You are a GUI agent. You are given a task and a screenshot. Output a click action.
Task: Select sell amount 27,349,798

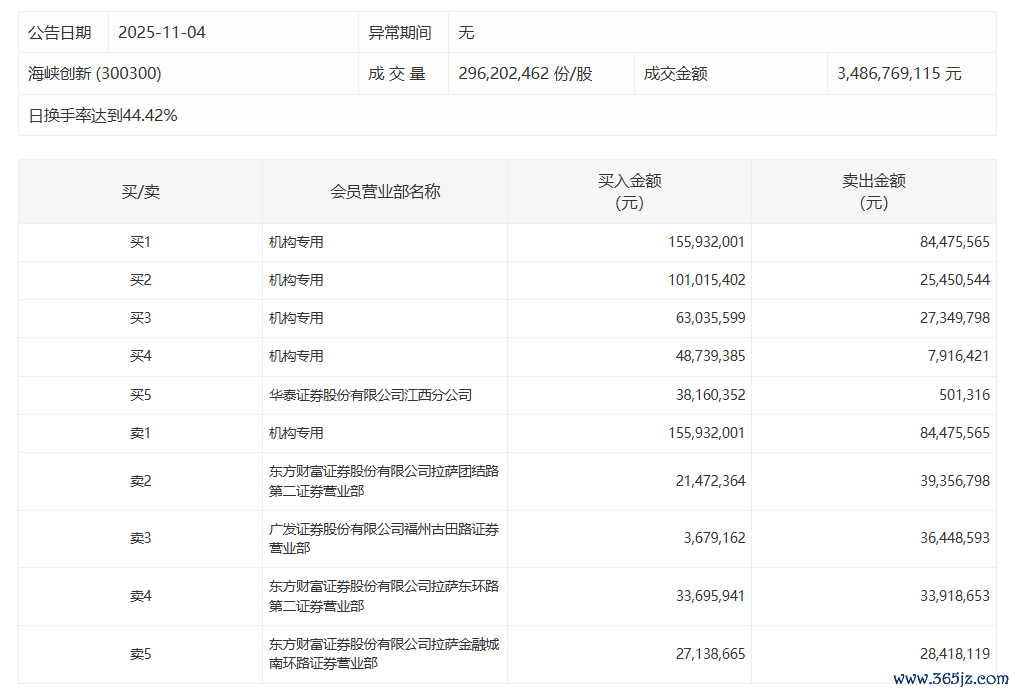pos(954,318)
